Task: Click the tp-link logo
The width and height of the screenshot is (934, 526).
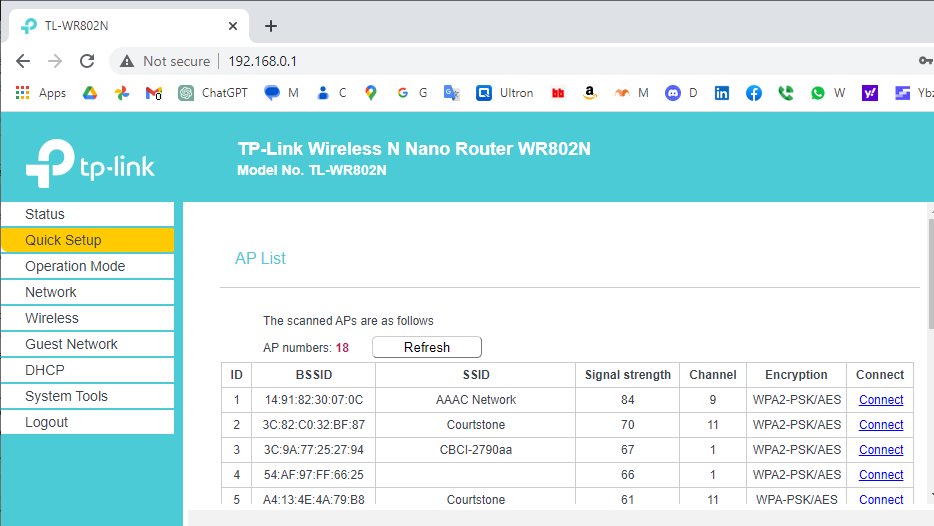Action: point(91,163)
